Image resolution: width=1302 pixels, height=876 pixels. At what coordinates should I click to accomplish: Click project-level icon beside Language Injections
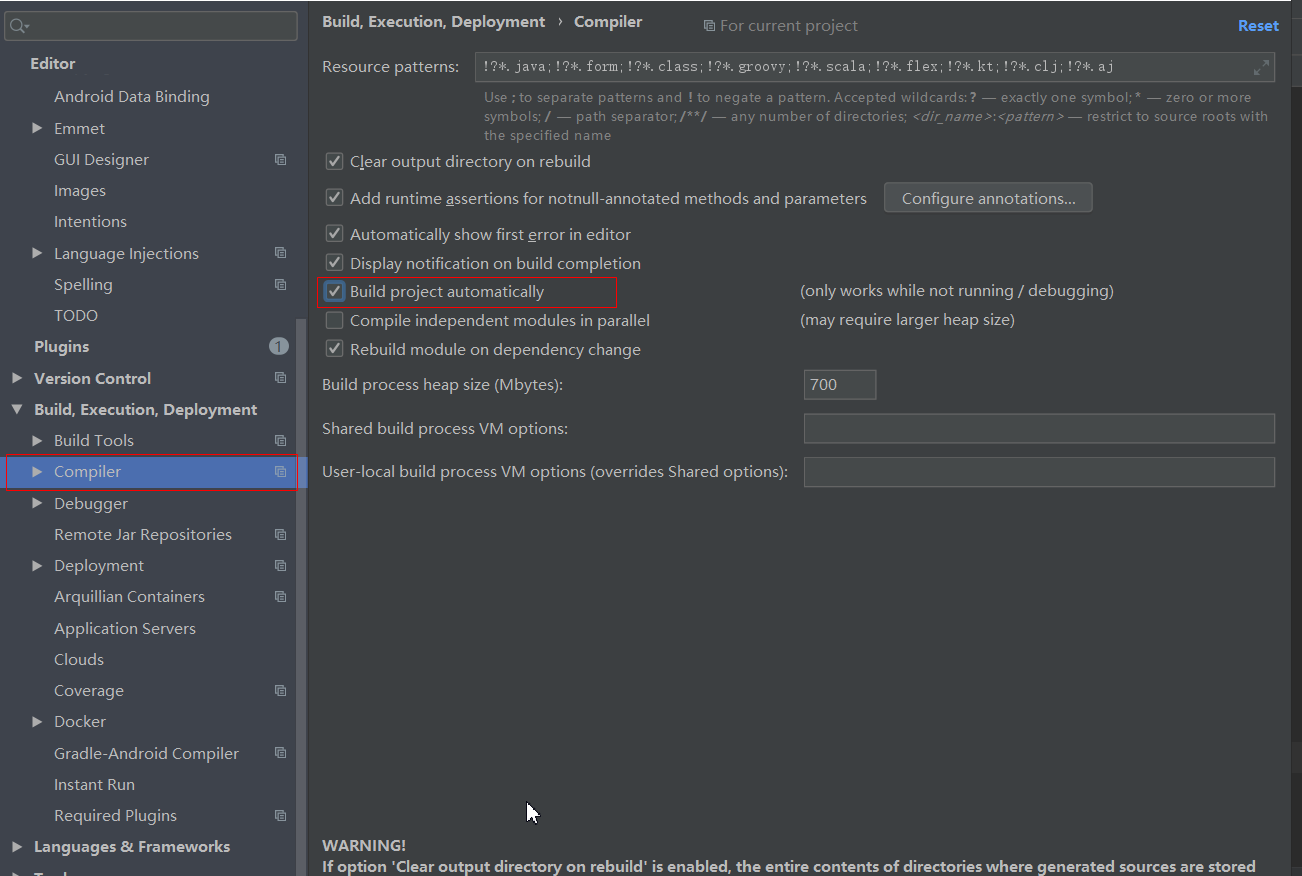pos(281,253)
